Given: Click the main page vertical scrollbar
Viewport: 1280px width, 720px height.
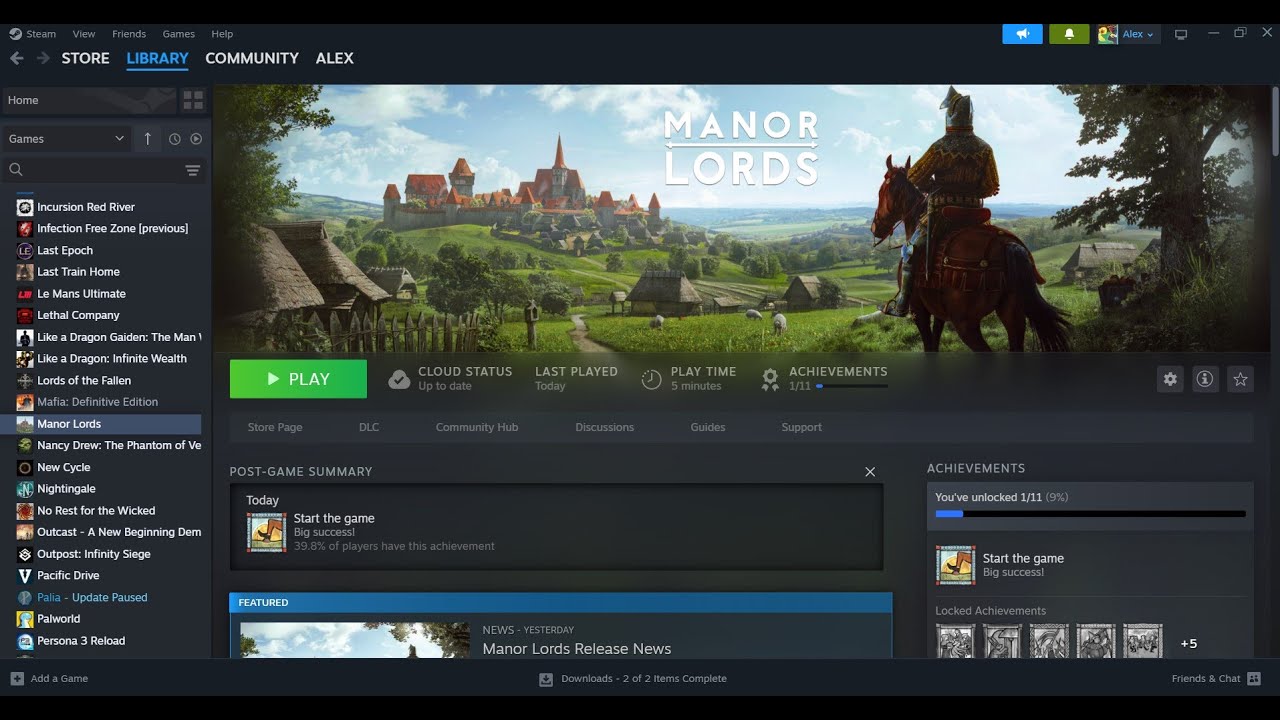Looking at the screenshot, I should tap(1275, 120).
